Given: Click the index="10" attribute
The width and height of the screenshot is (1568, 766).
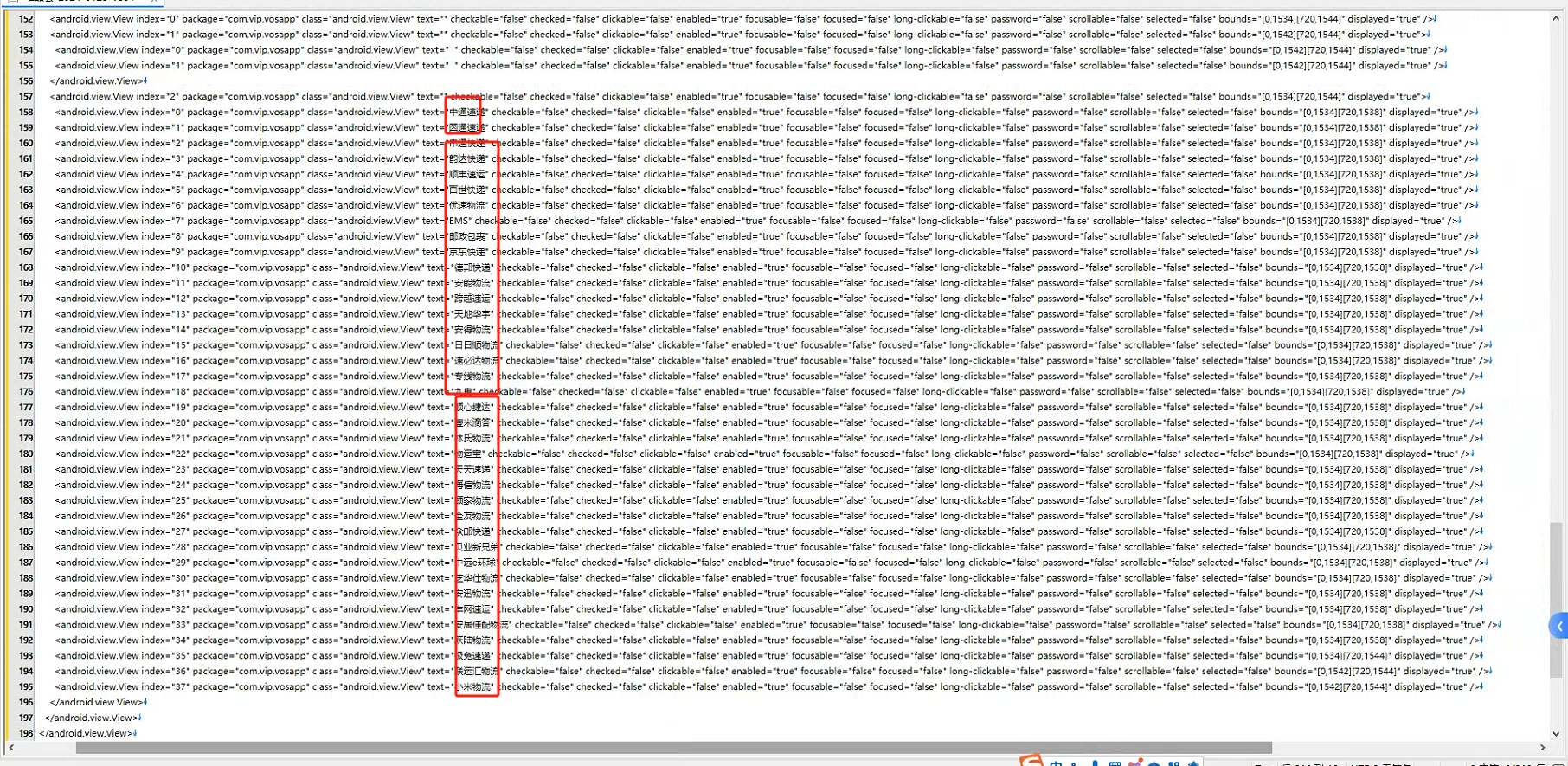Looking at the screenshot, I should tap(165, 267).
